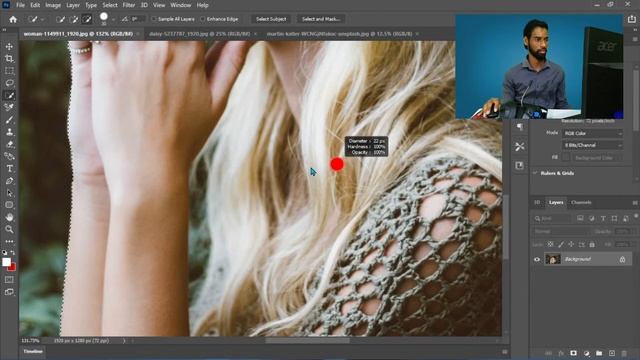Change screen mode icon
The width and height of the screenshot is (640, 360).
point(9,292)
